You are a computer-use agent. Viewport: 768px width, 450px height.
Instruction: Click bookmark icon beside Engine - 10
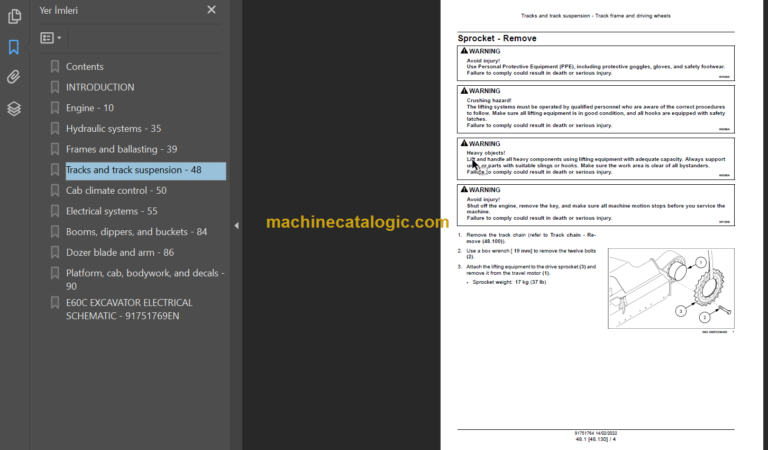[x=55, y=108]
